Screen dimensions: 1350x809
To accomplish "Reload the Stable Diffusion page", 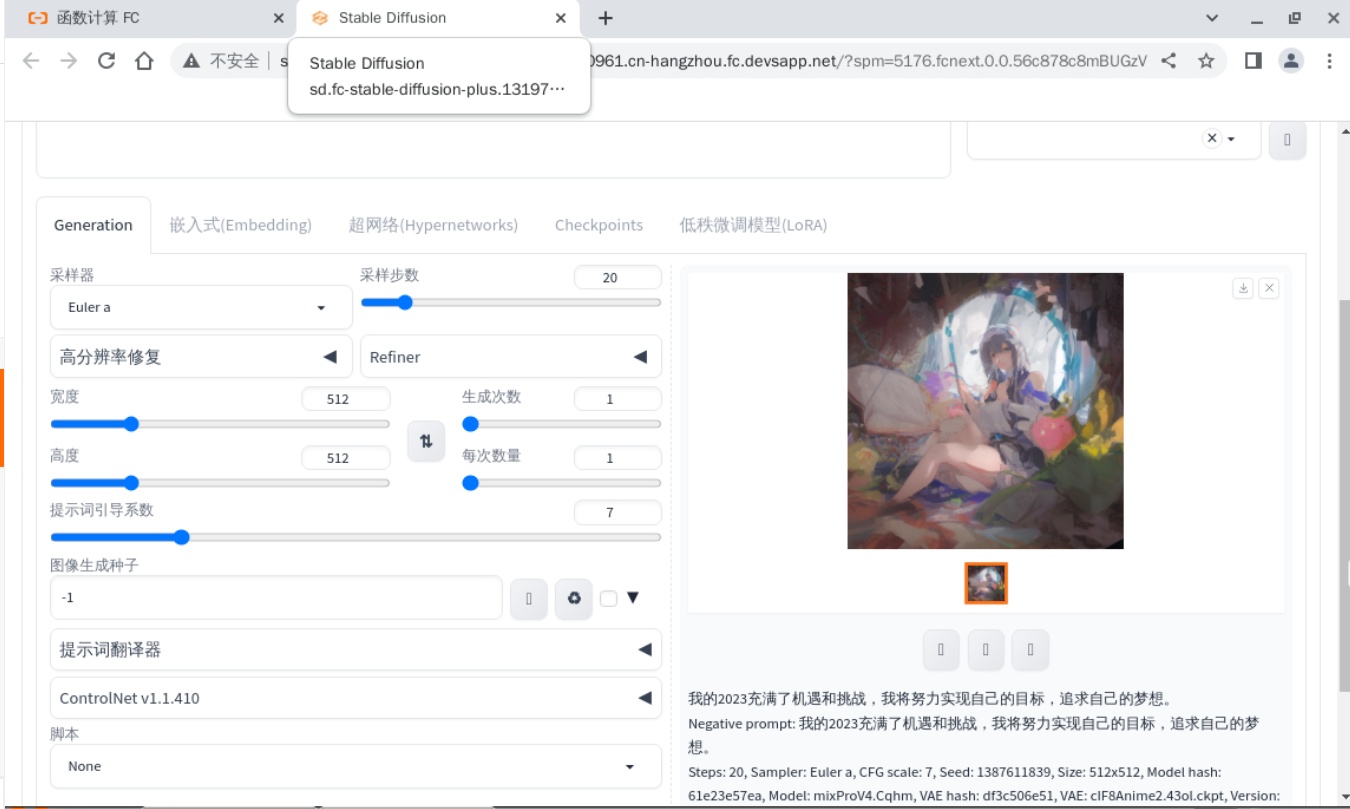I will 106,61.
